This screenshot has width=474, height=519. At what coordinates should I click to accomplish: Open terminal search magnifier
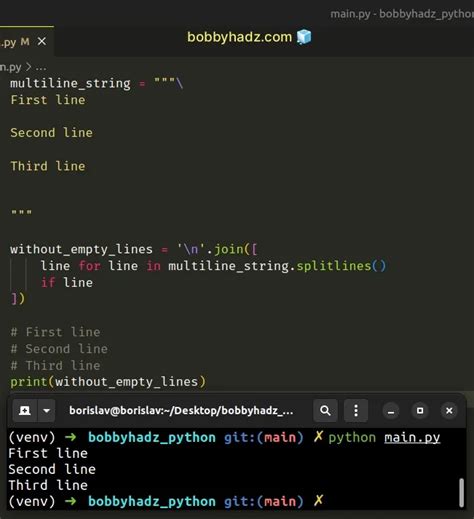point(325,410)
